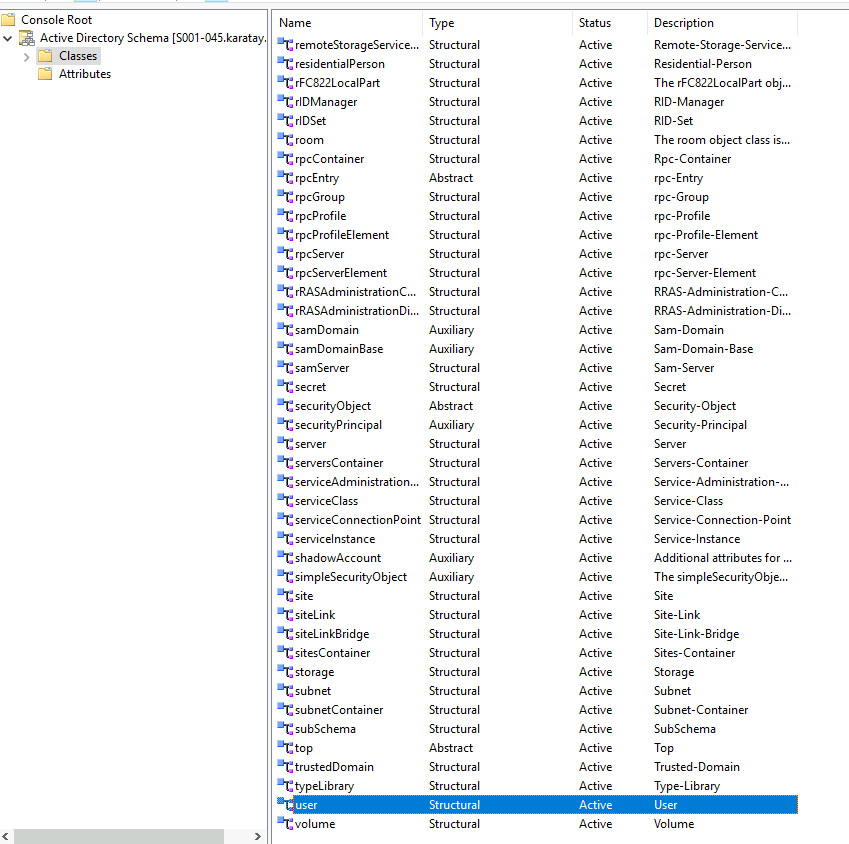Screen dimensions: 849x844
Task: Select the rpcContainer class icon
Action: [285, 158]
